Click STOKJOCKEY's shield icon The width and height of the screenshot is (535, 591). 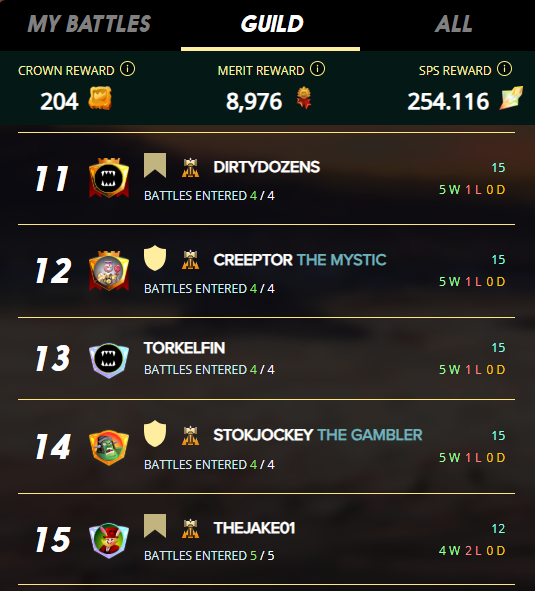pyautogui.click(x=155, y=433)
